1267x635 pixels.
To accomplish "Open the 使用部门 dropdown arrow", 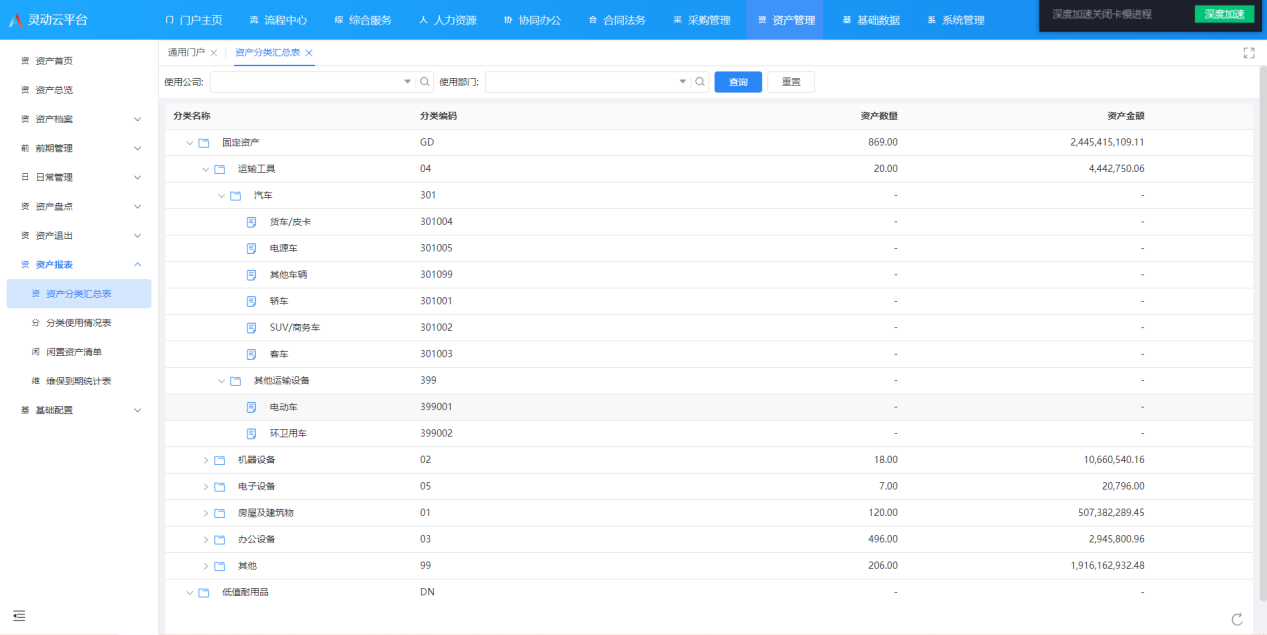I will click(x=683, y=82).
